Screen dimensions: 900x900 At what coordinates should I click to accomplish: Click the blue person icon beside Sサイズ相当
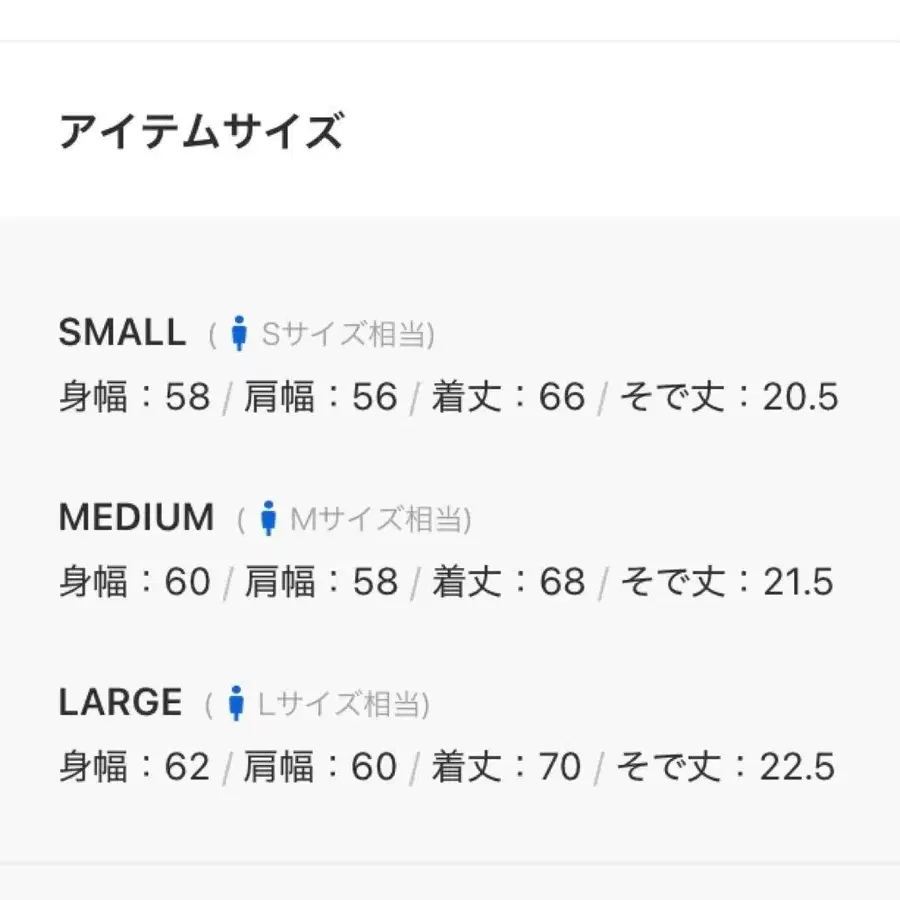[239, 333]
